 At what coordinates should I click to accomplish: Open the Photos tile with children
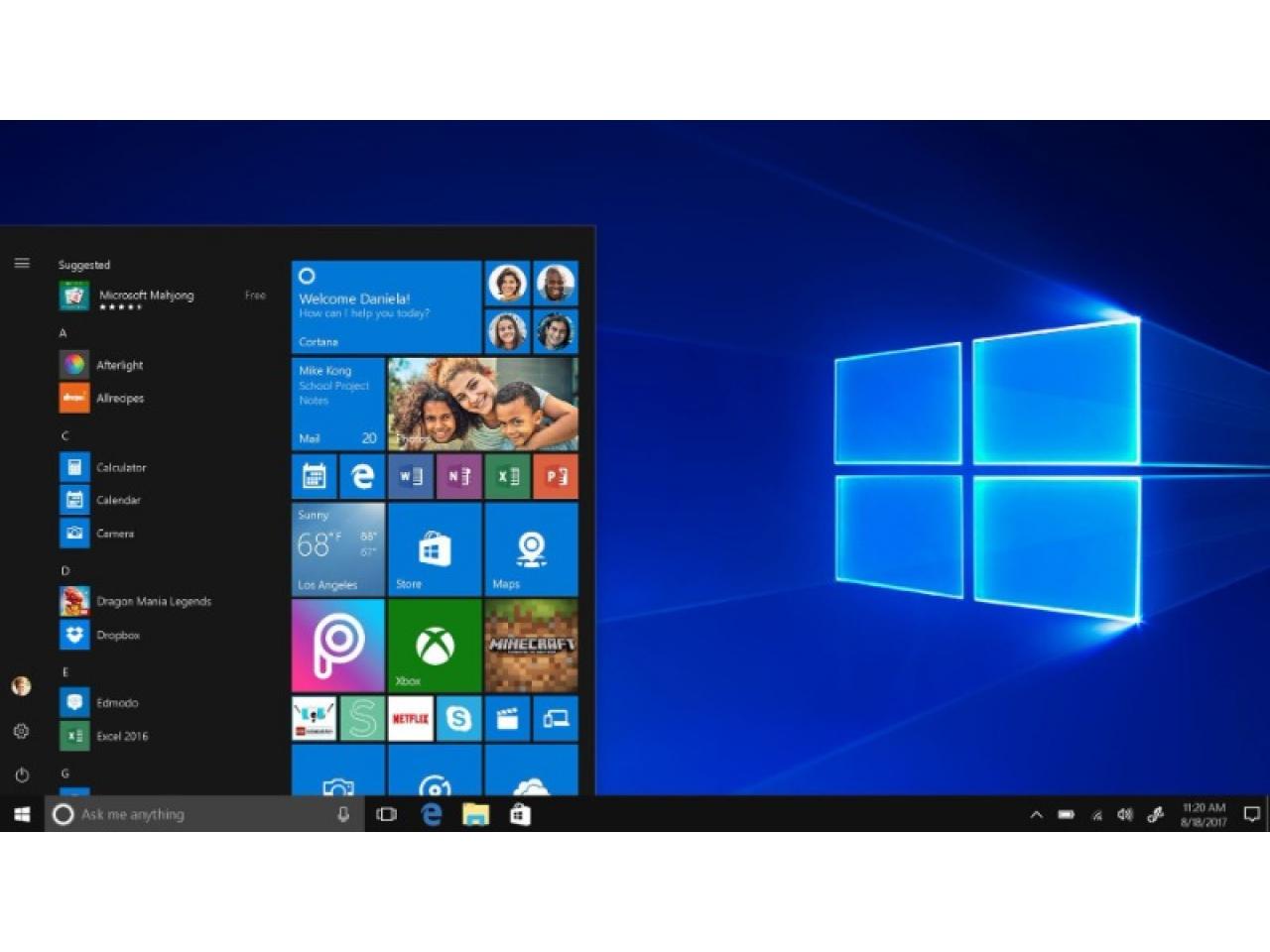tap(482, 404)
